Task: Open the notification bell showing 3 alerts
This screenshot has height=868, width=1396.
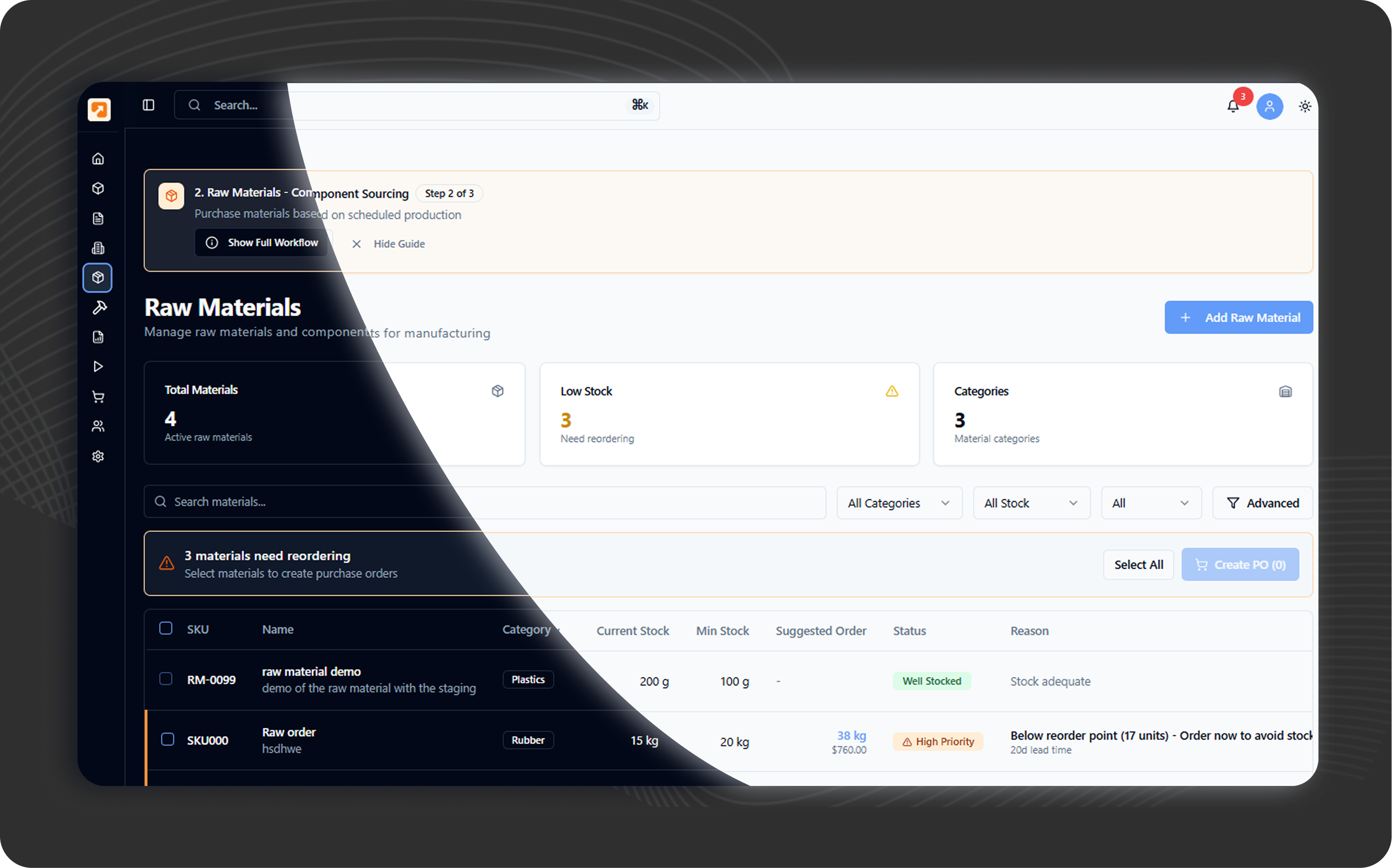Action: 1233,107
